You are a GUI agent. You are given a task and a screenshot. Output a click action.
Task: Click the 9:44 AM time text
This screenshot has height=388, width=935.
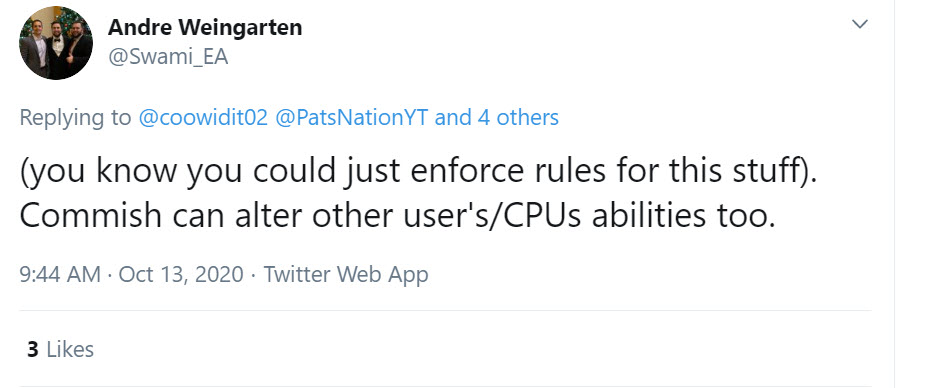(60, 275)
